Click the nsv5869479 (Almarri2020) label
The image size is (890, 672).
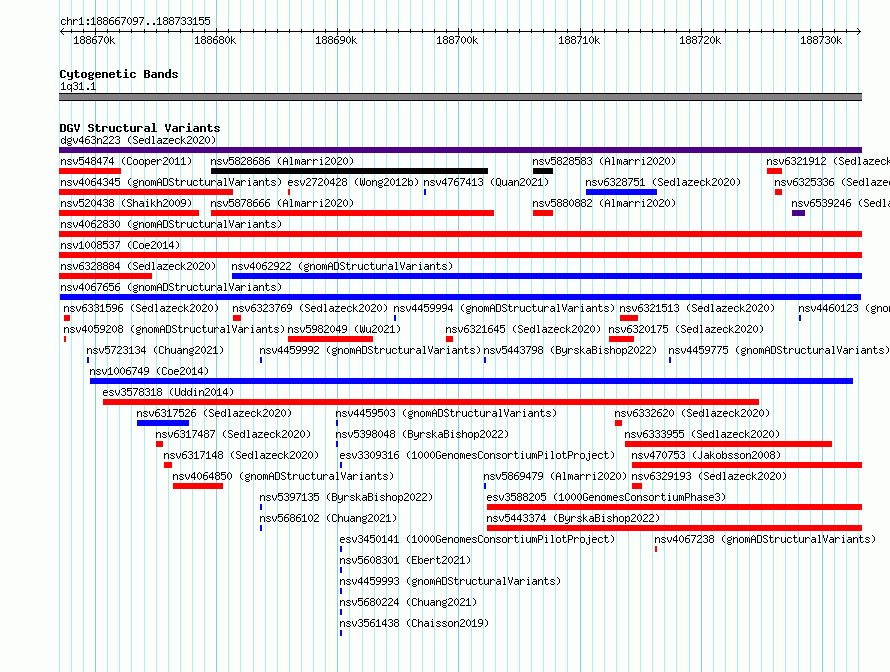pos(555,476)
